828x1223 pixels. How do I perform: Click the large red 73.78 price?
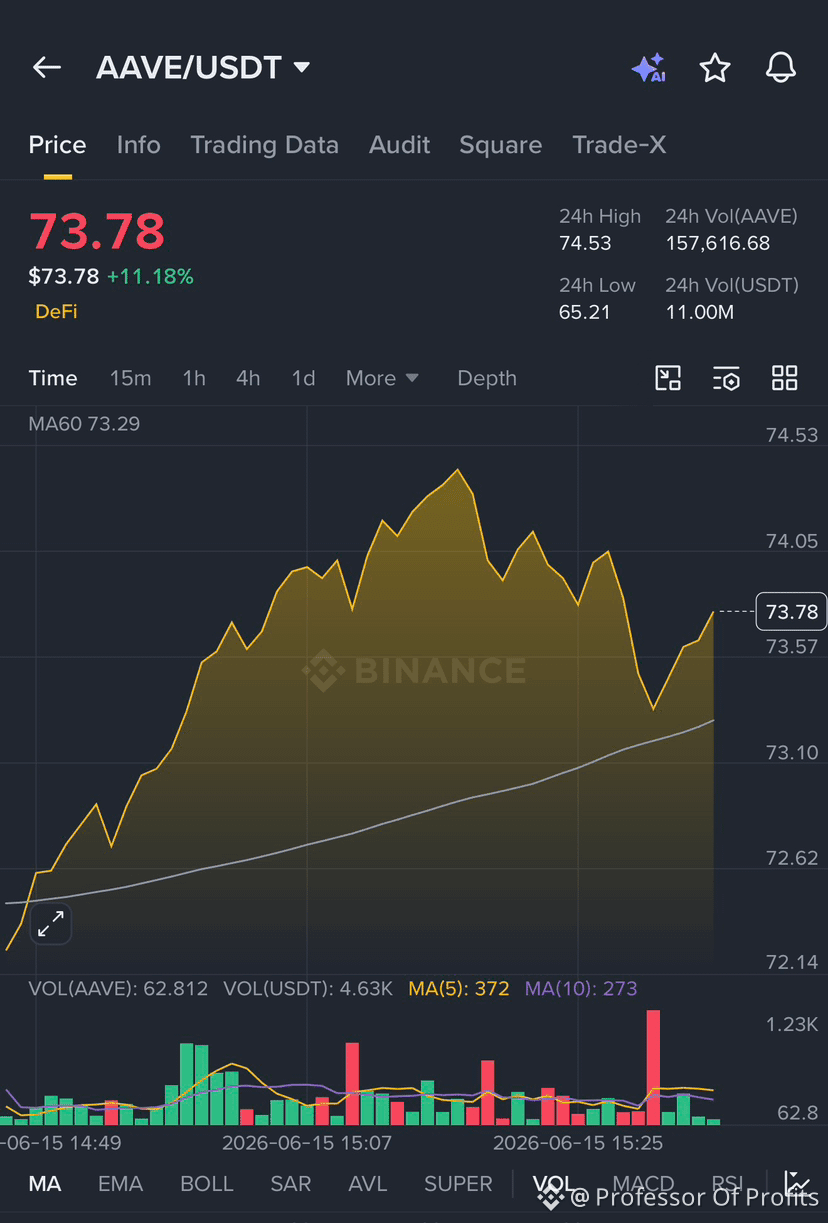(x=97, y=231)
